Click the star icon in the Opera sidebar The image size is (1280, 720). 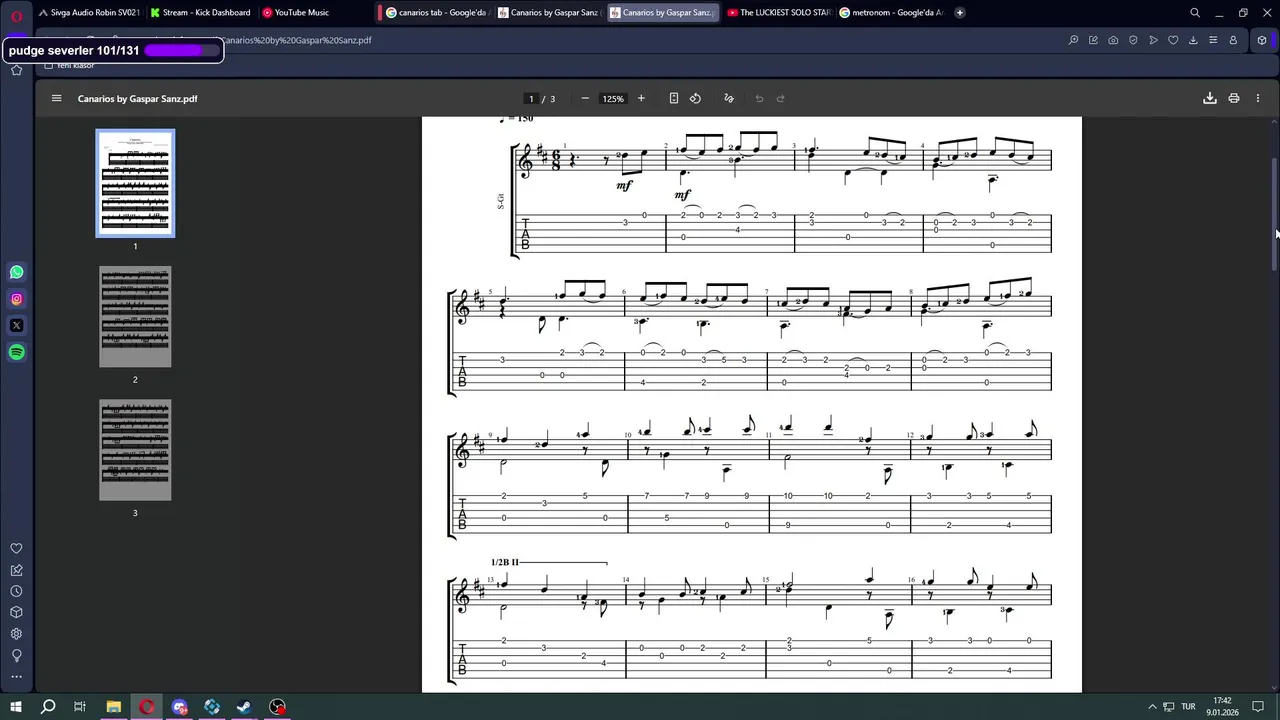(16, 70)
